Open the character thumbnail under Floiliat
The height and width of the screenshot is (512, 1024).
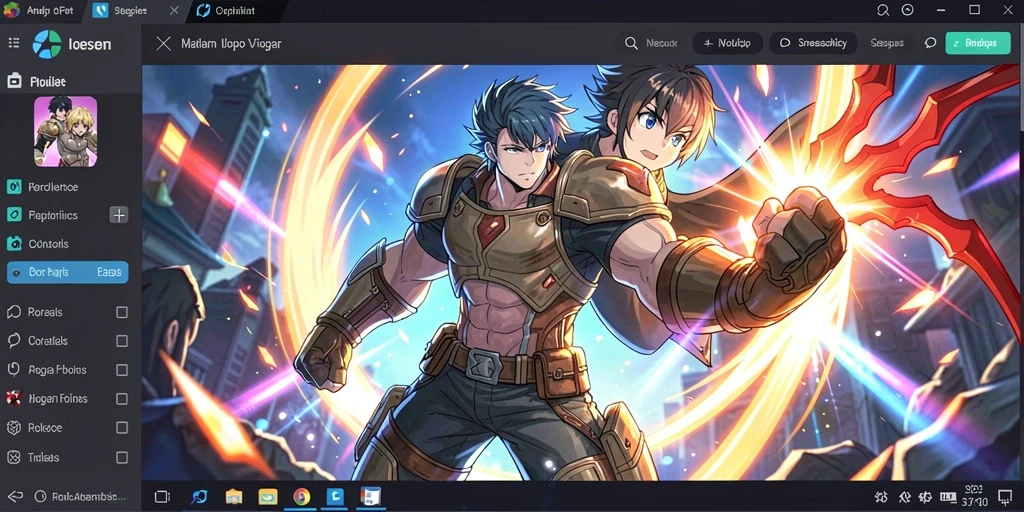click(x=65, y=131)
